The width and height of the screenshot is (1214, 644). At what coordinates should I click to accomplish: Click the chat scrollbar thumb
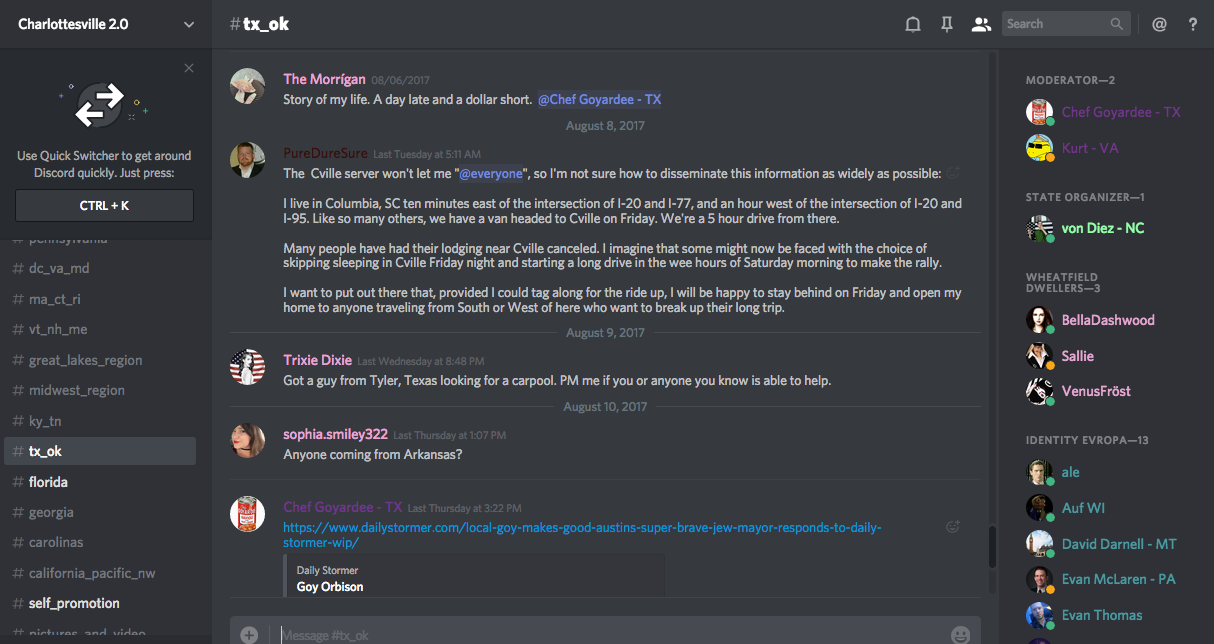point(992,546)
